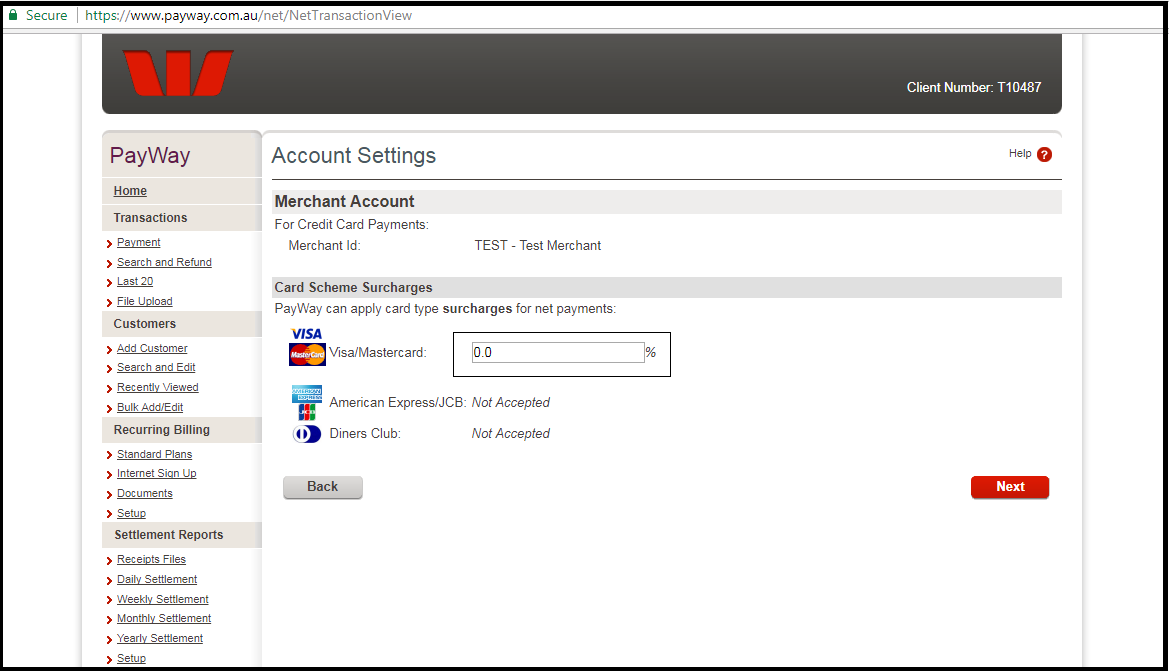Screen dimensions: 1169x671
Task: Select Bulk Add/Edit under Customers
Action: click(149, 407)
